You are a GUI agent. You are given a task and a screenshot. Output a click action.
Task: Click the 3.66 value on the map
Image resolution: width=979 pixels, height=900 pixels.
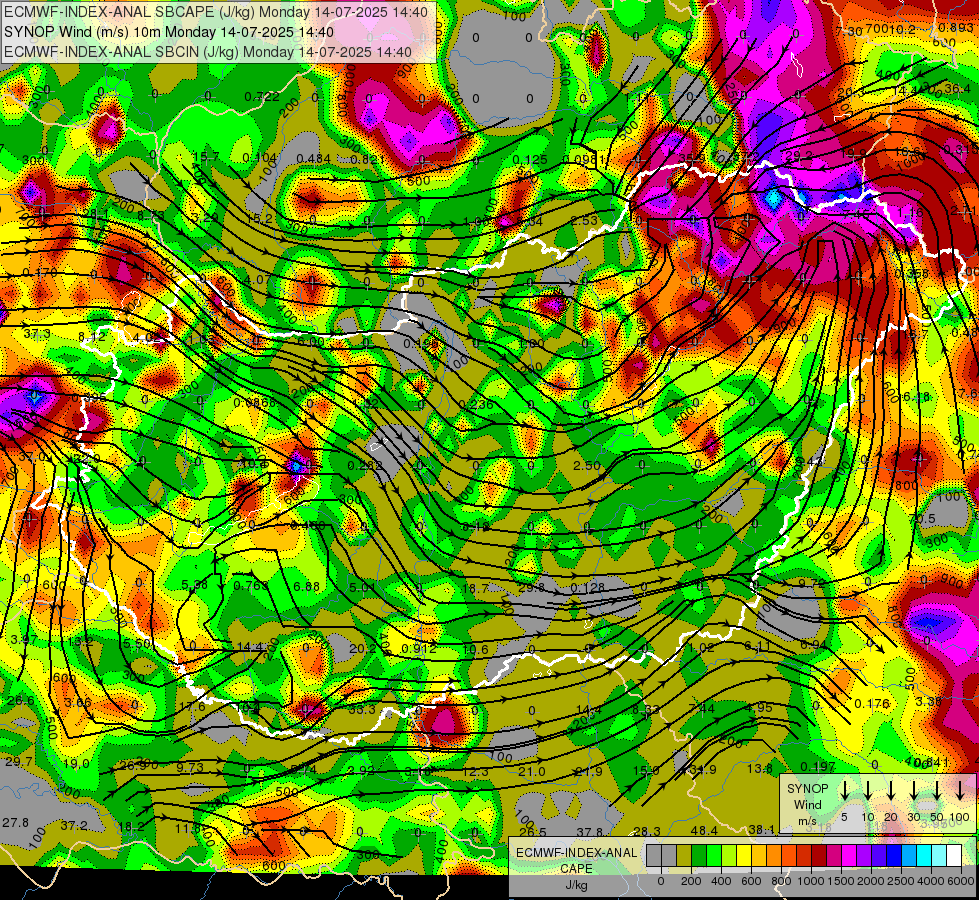[x=78, y=703]
